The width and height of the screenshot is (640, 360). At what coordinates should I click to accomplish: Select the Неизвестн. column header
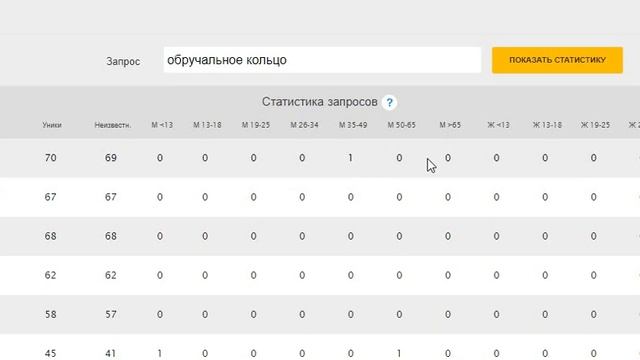click(113, 125)
